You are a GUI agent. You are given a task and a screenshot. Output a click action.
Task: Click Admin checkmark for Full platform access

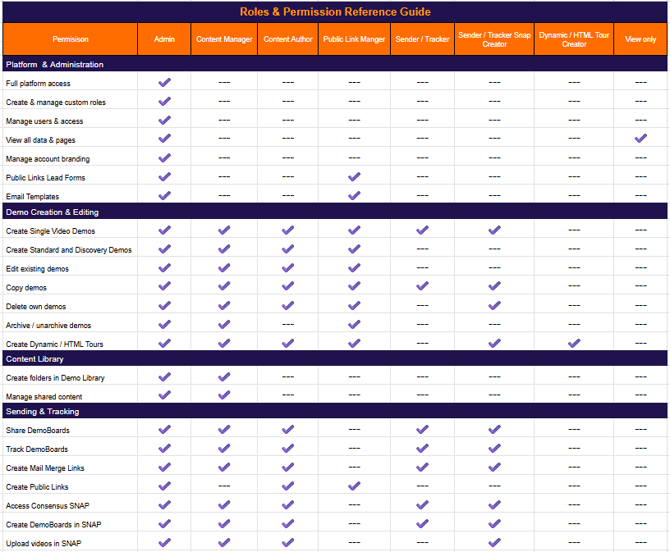click(x=165, y=82)
